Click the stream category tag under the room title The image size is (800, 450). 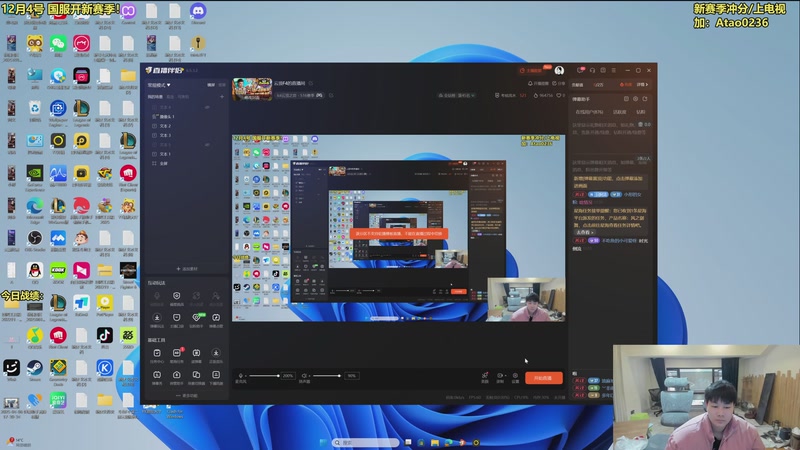pos(299,95)
